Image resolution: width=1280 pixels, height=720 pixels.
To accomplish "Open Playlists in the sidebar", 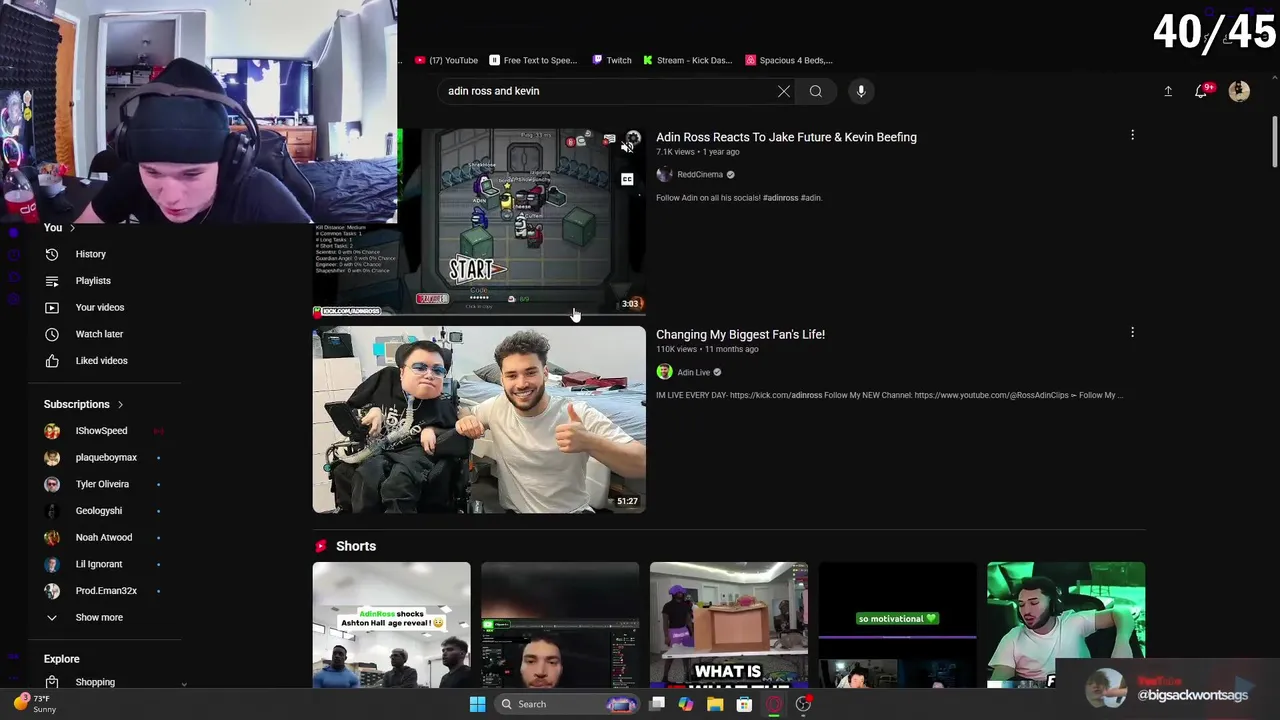I will coord(93,281).
